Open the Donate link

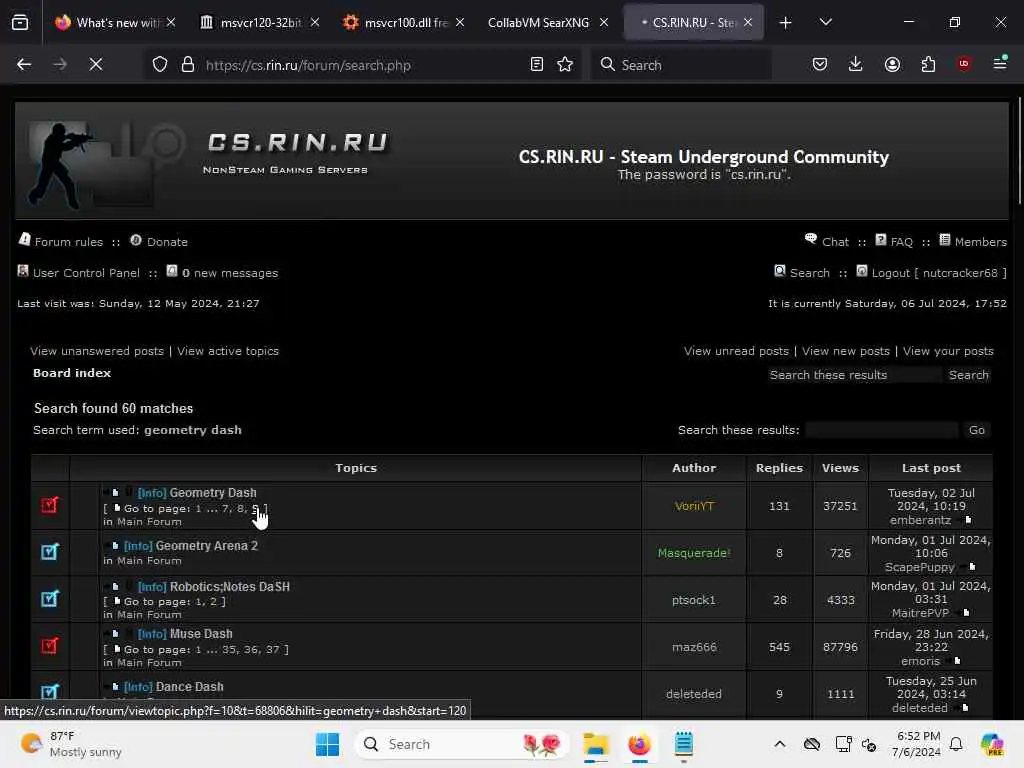167,242
